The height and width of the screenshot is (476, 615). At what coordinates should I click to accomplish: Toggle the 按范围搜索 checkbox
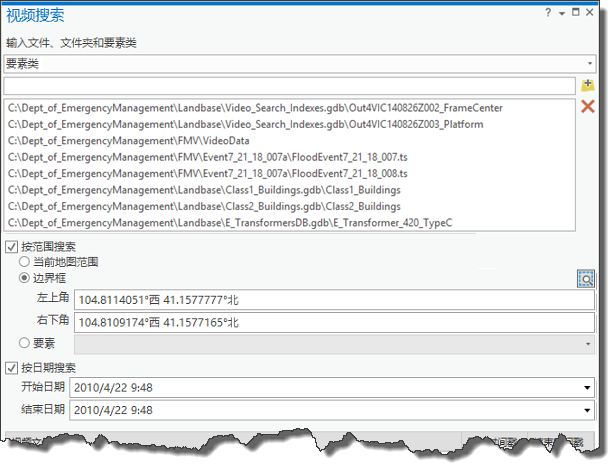click(x=12, y=247)
